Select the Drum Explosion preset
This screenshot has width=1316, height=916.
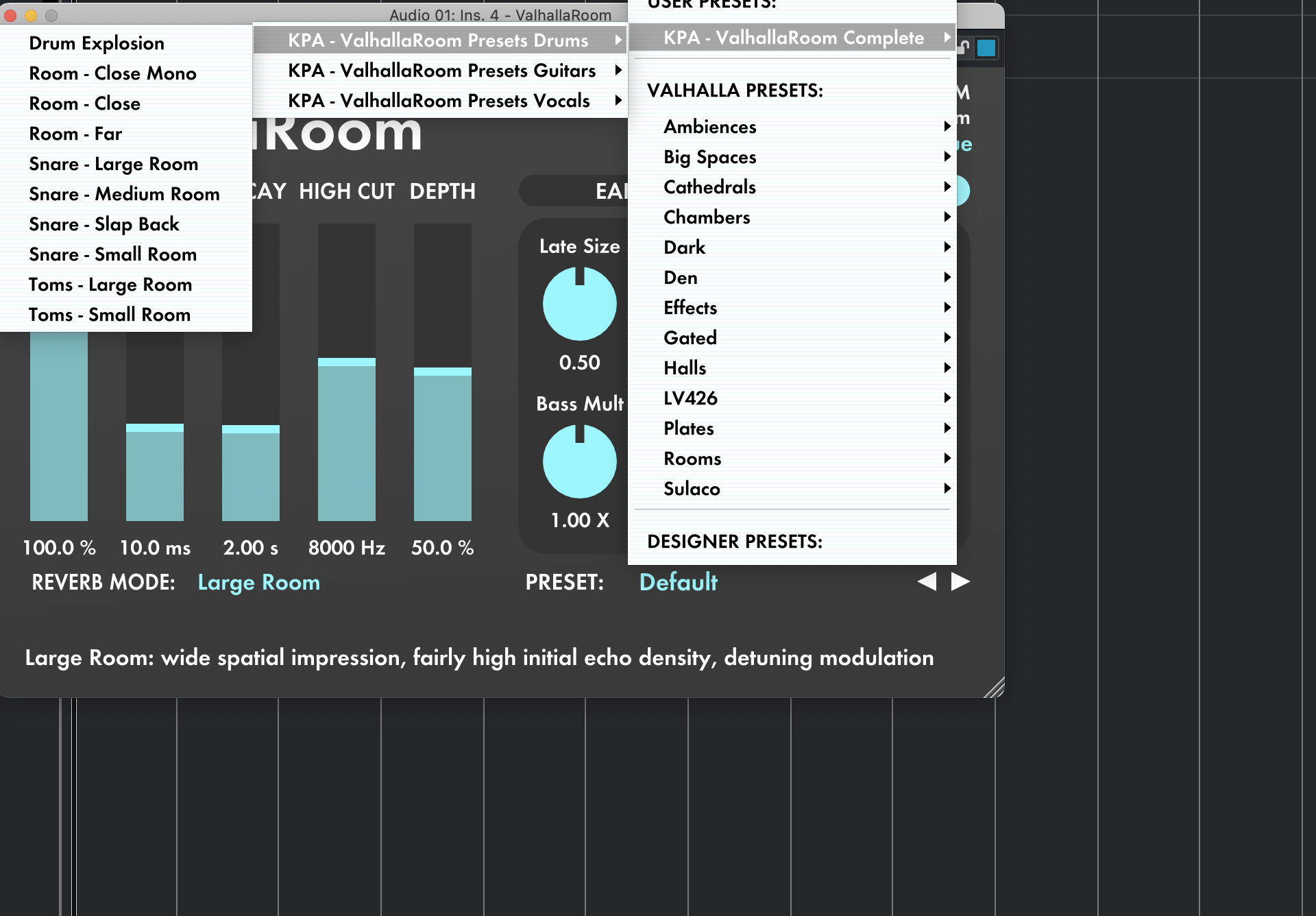97,43
